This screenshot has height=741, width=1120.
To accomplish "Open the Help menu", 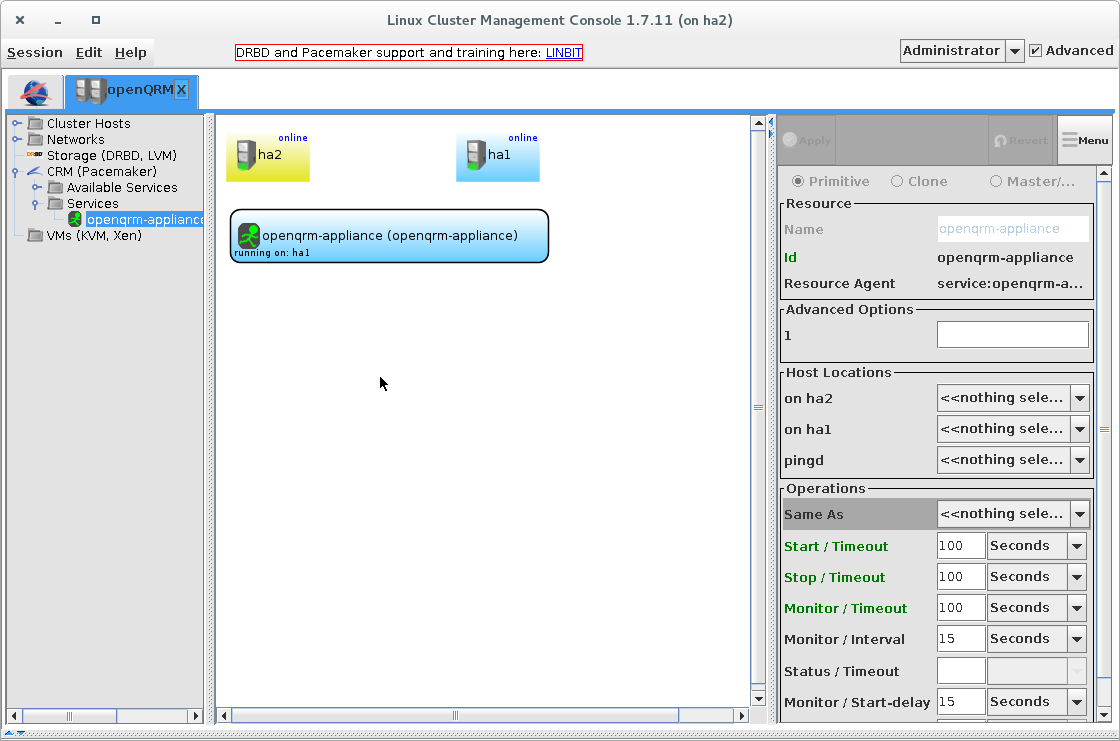I will point(131,53).
